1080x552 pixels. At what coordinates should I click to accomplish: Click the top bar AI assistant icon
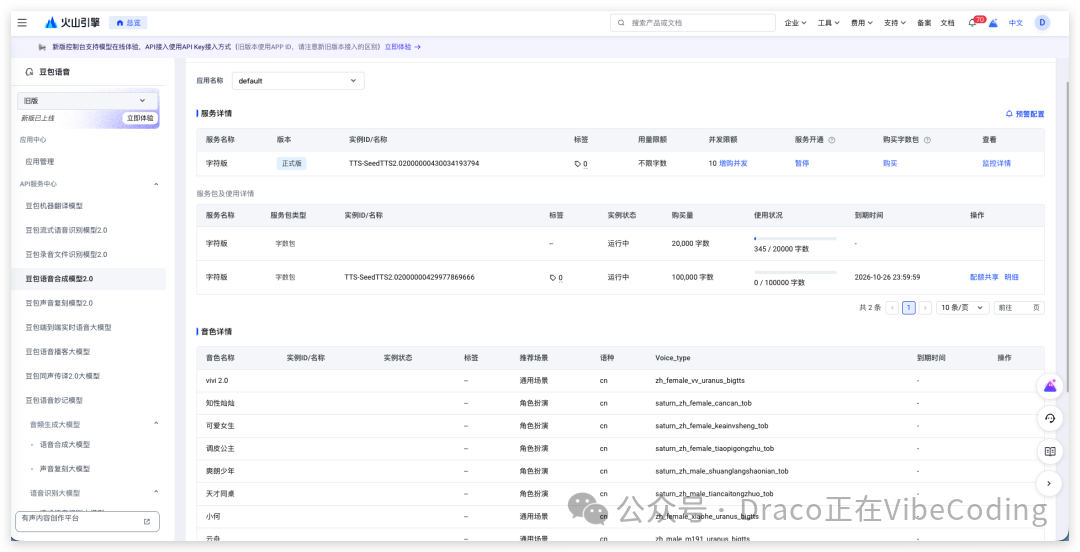(993, 23)
